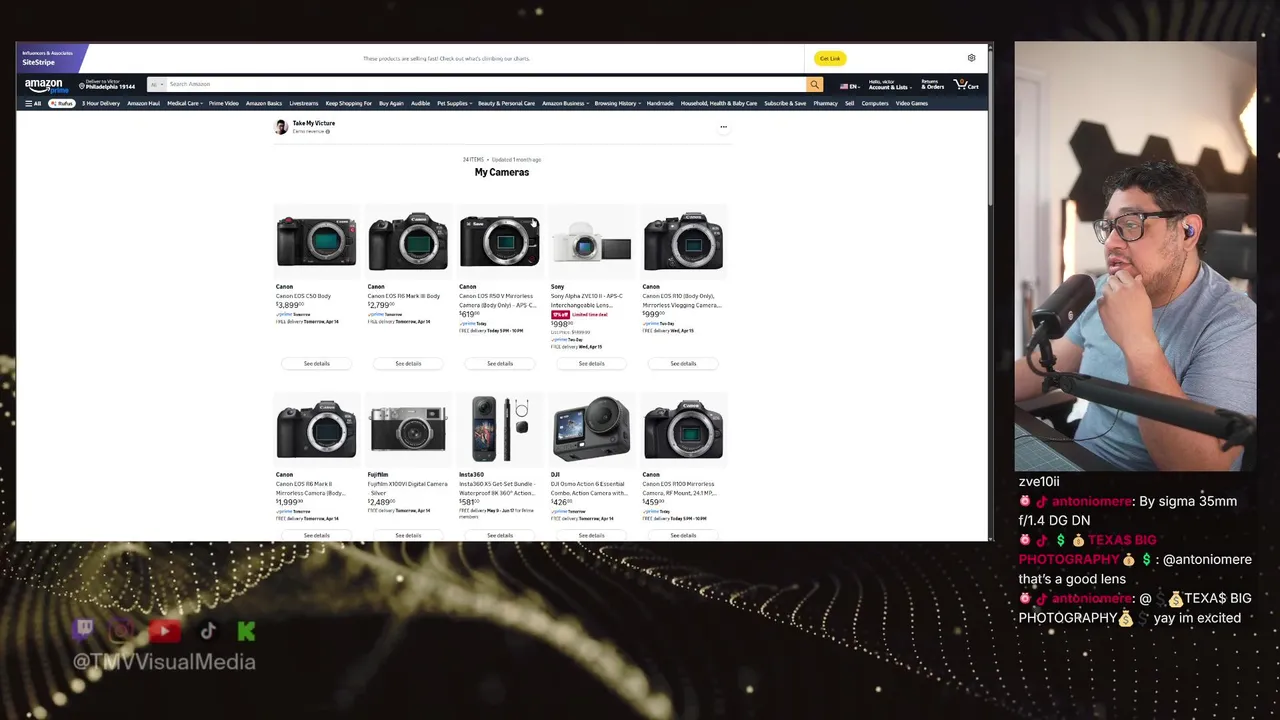The image size is (1280, 720).
Task: See details for Fujifilm X100VI camera
Action: pos(408,535)
